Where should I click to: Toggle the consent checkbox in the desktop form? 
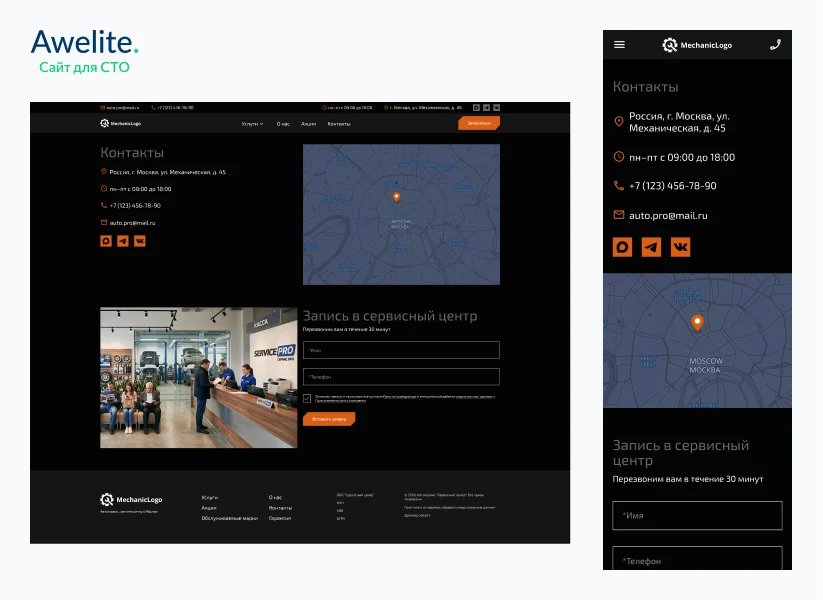point(307,398)
